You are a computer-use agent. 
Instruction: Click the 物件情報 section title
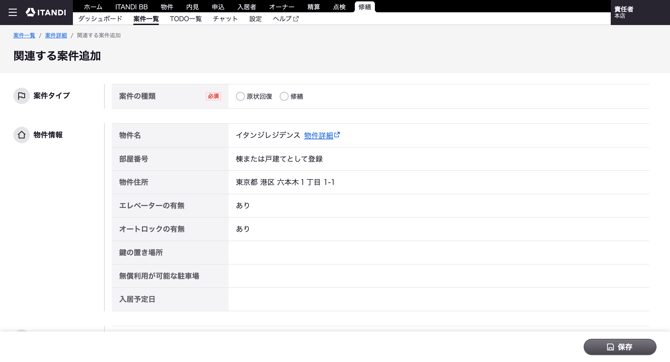48,135
